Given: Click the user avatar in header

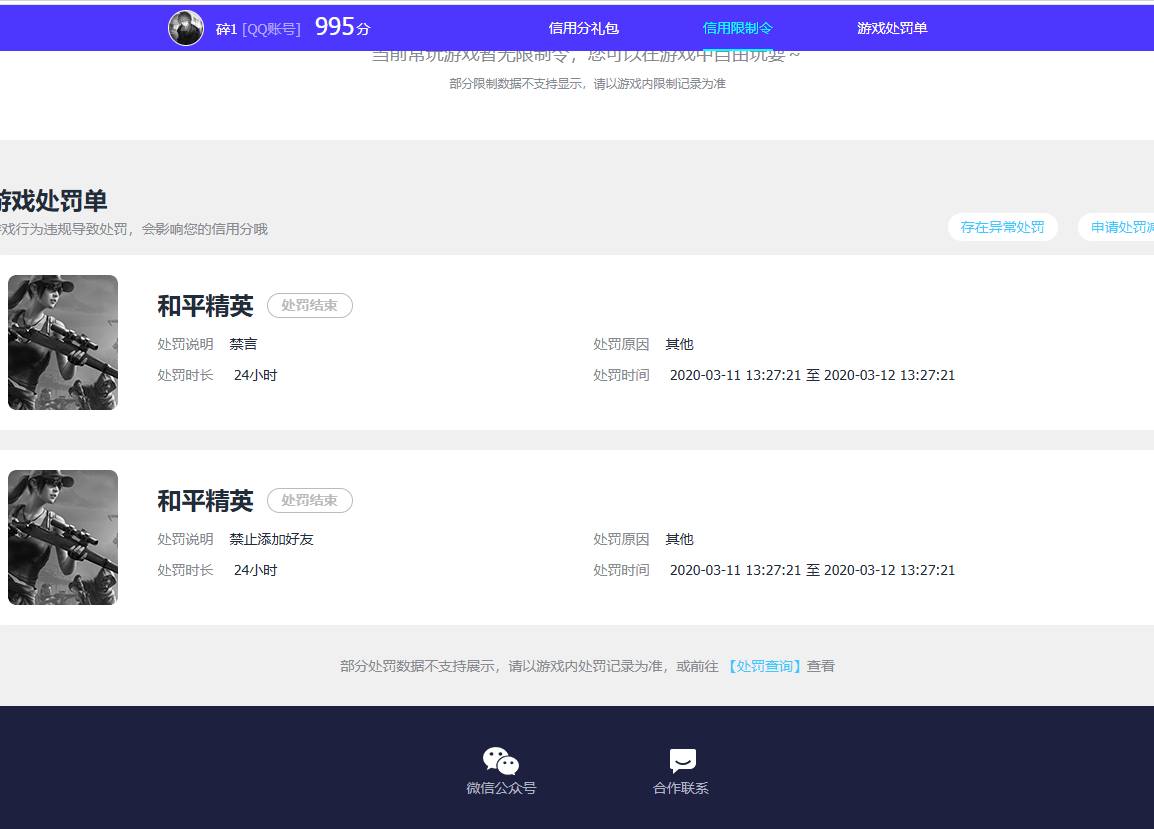Looking at the screenshot, I should point(185,28).
